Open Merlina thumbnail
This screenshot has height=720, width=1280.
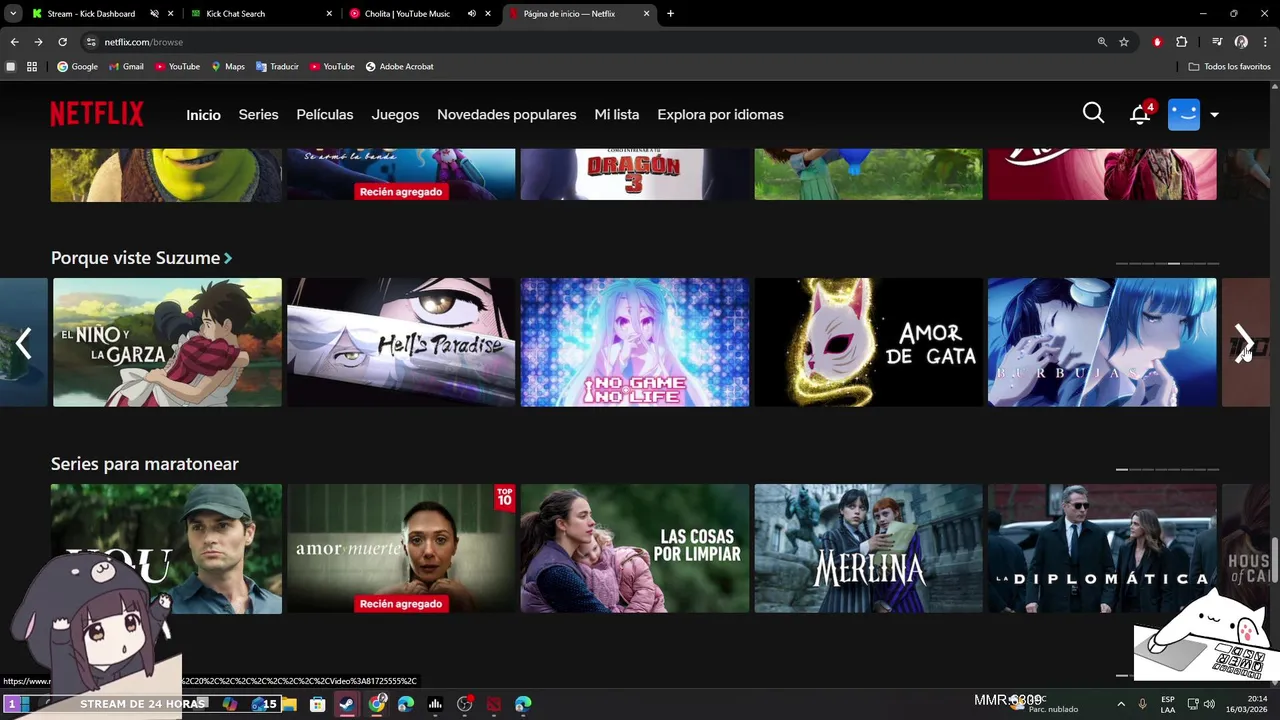869,548
